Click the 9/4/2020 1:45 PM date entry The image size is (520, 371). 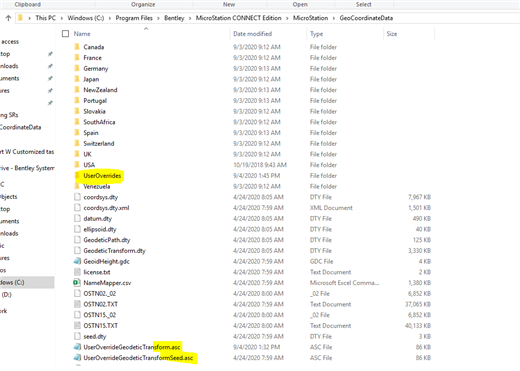(x=256, y=176)
